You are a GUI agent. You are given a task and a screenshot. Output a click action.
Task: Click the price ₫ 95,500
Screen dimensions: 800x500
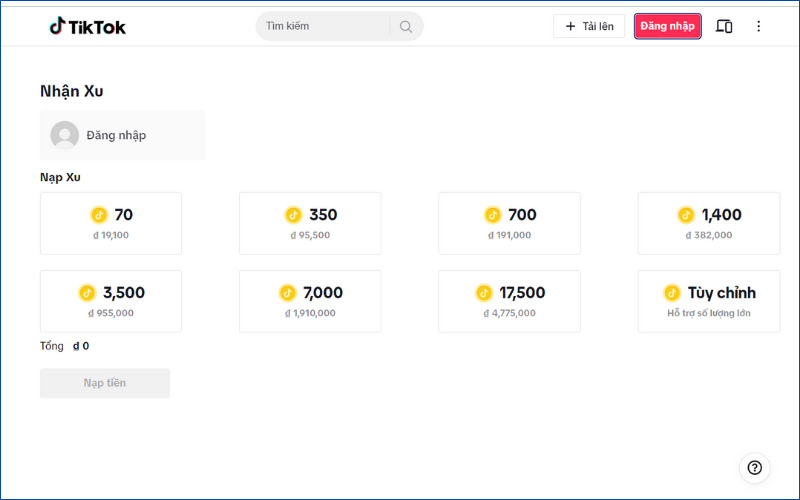tap(310, 235)
